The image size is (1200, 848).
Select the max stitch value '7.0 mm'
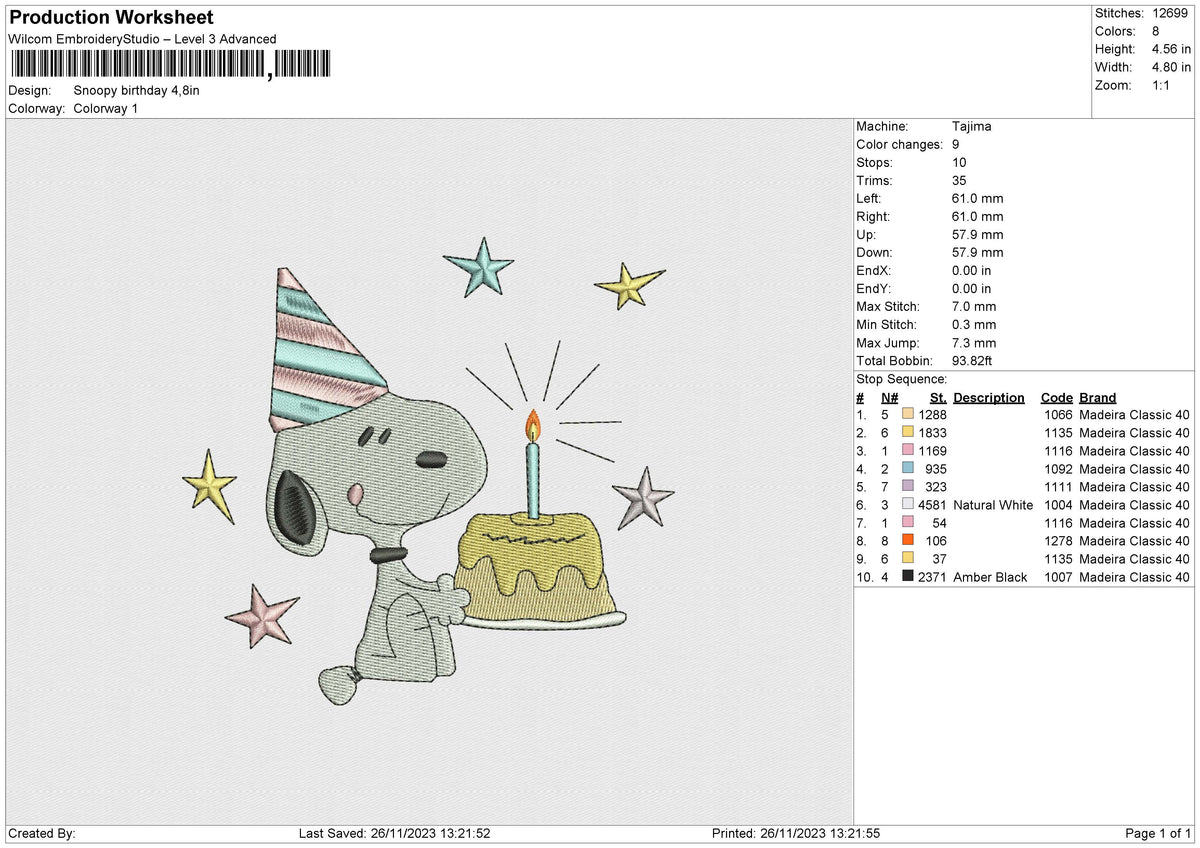975,306
